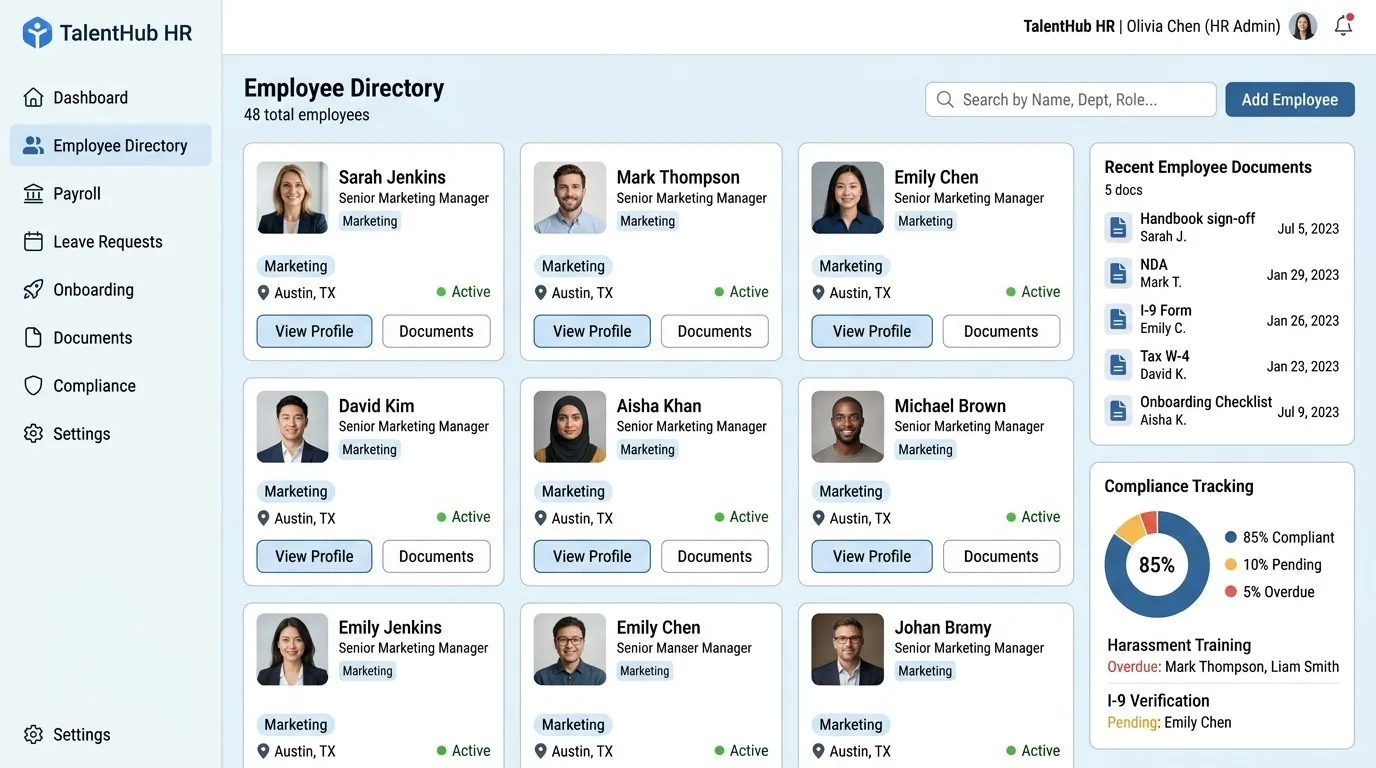Viewport: 1376px width, 768px height.
Task: Click the location pin on Michael Brown's card
Action: point(820,518)
